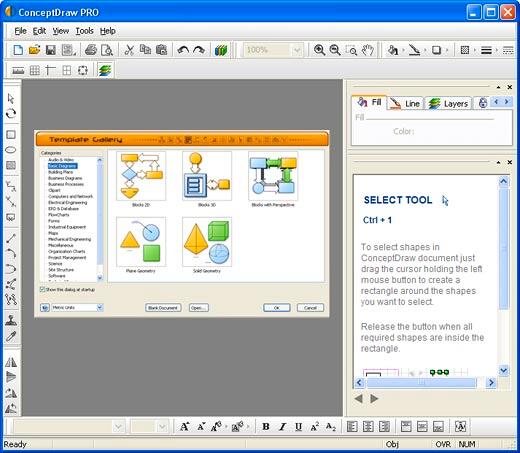Image resolution: width=520 pixels, height=453 pixels.
Task: Toggle Bold text formatting
Action: pos(266,427)
